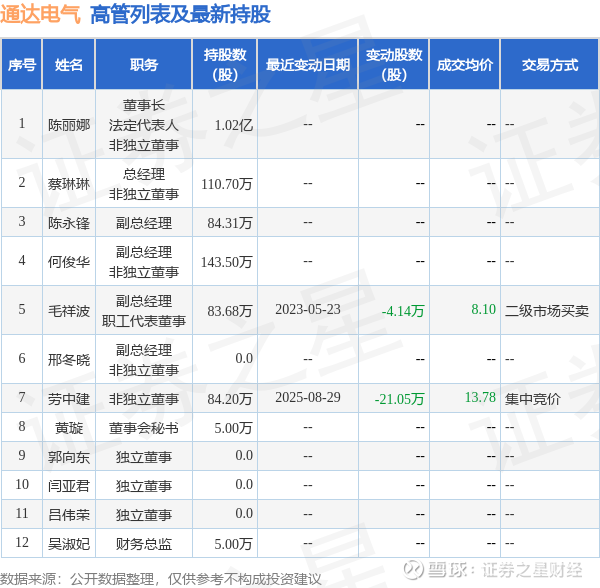Click 劳中建's 非独立董事 position cell
600x588 pixels.
[143, 399]
